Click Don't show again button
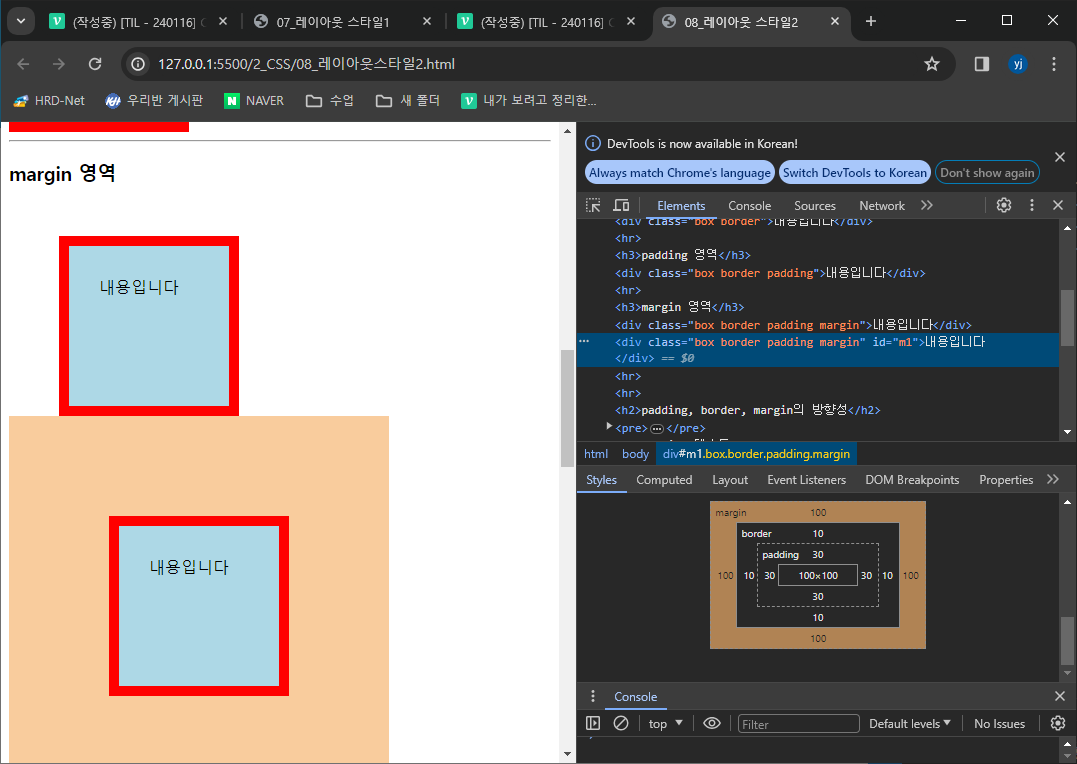The height and width of the screenshot is (764, 1077). pos(987,172)
